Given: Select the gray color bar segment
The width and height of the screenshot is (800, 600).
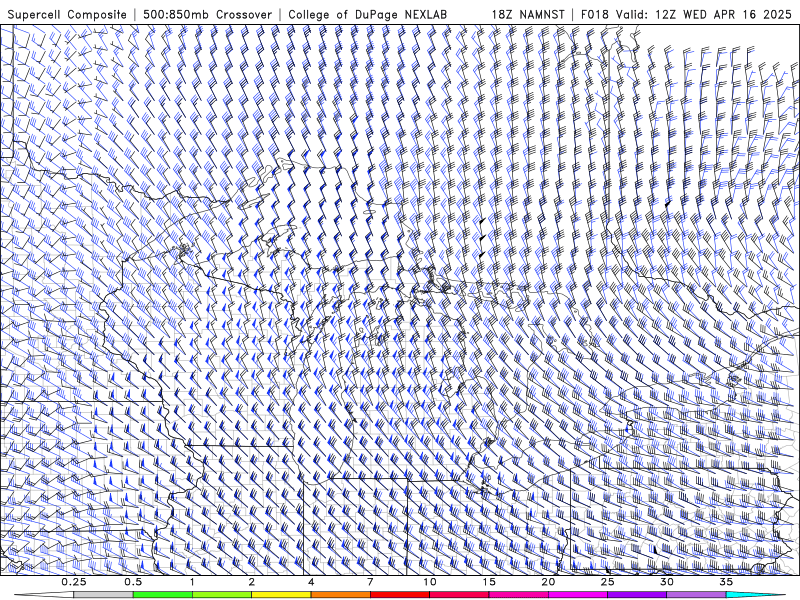Looking at the screenshot, I should point(103,595).
